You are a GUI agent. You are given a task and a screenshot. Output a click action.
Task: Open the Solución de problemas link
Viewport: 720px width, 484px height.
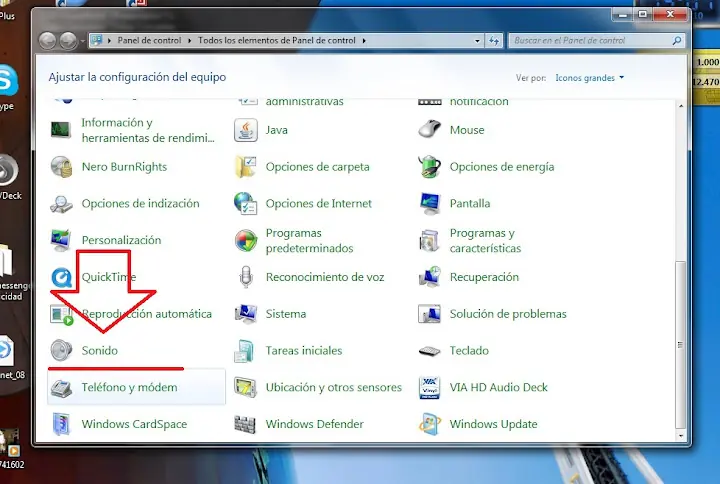tap(508, 314)
